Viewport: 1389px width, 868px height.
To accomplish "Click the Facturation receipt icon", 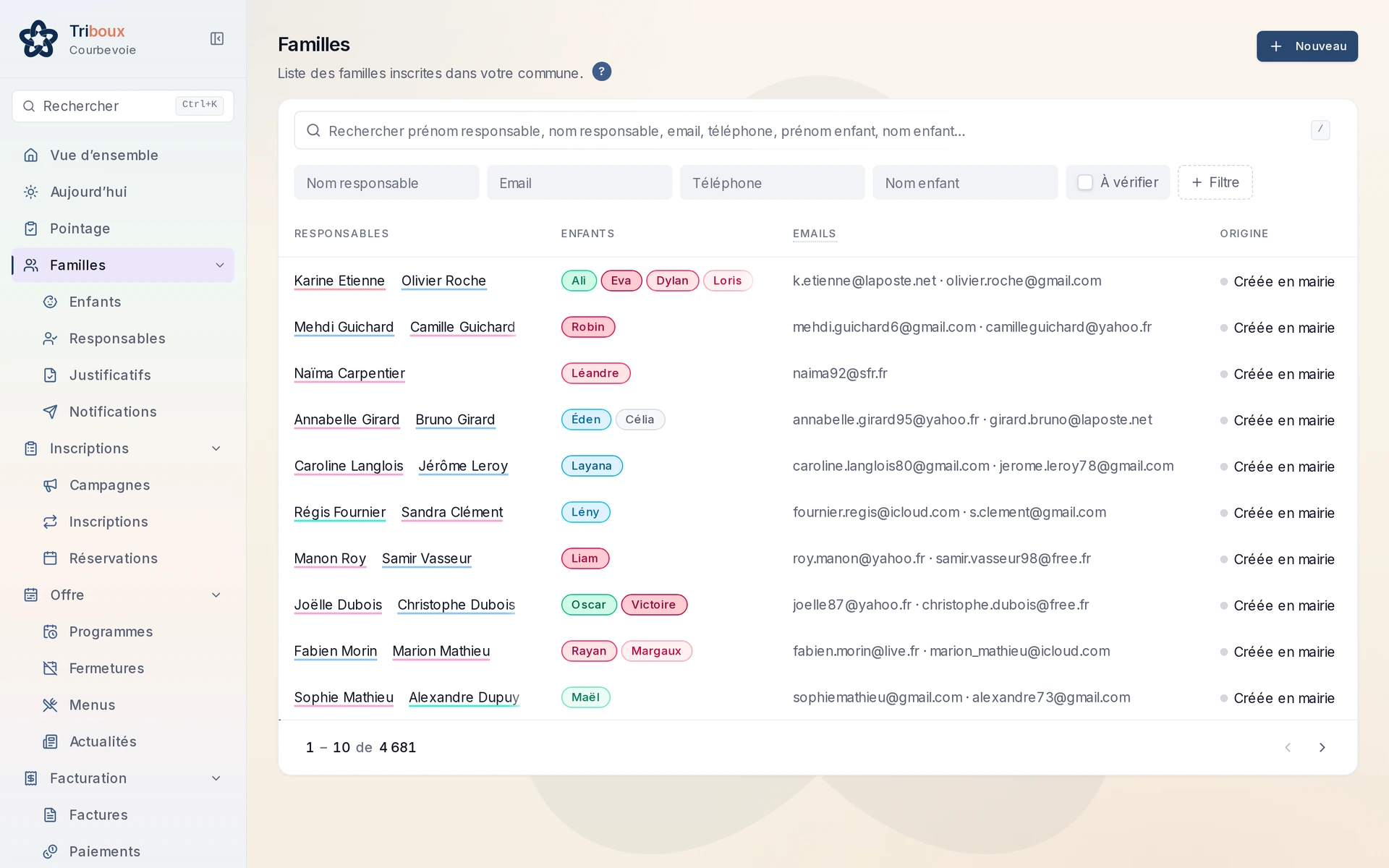I will point(31,778).
